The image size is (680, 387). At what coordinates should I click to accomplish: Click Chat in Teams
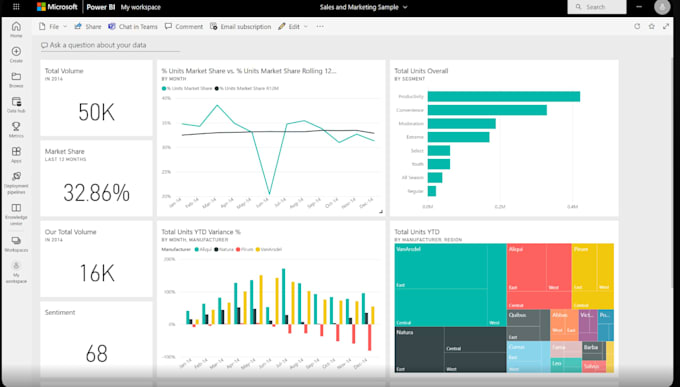[x=133, y=26]
